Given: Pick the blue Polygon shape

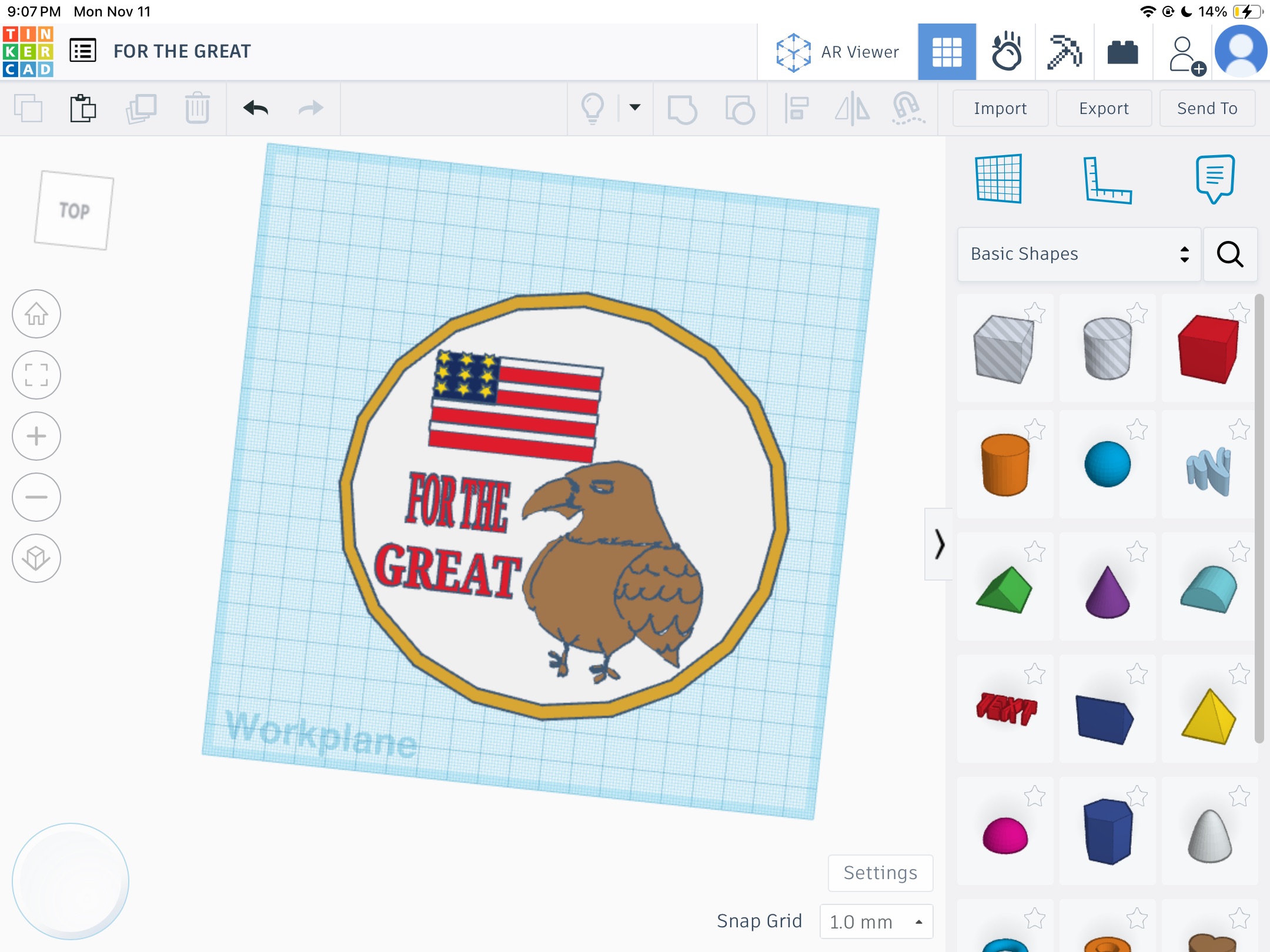Looking at the screenshot, I should (1108, 831).
